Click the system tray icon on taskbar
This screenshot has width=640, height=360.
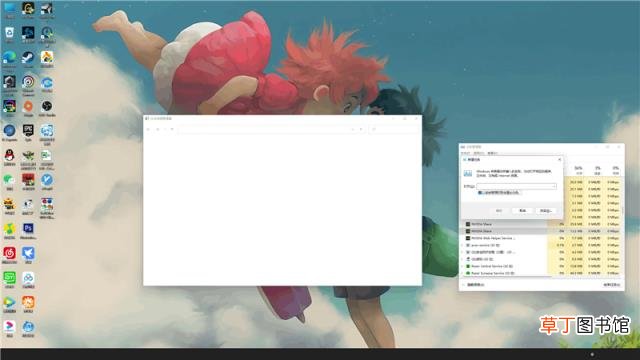coord(592,354)
